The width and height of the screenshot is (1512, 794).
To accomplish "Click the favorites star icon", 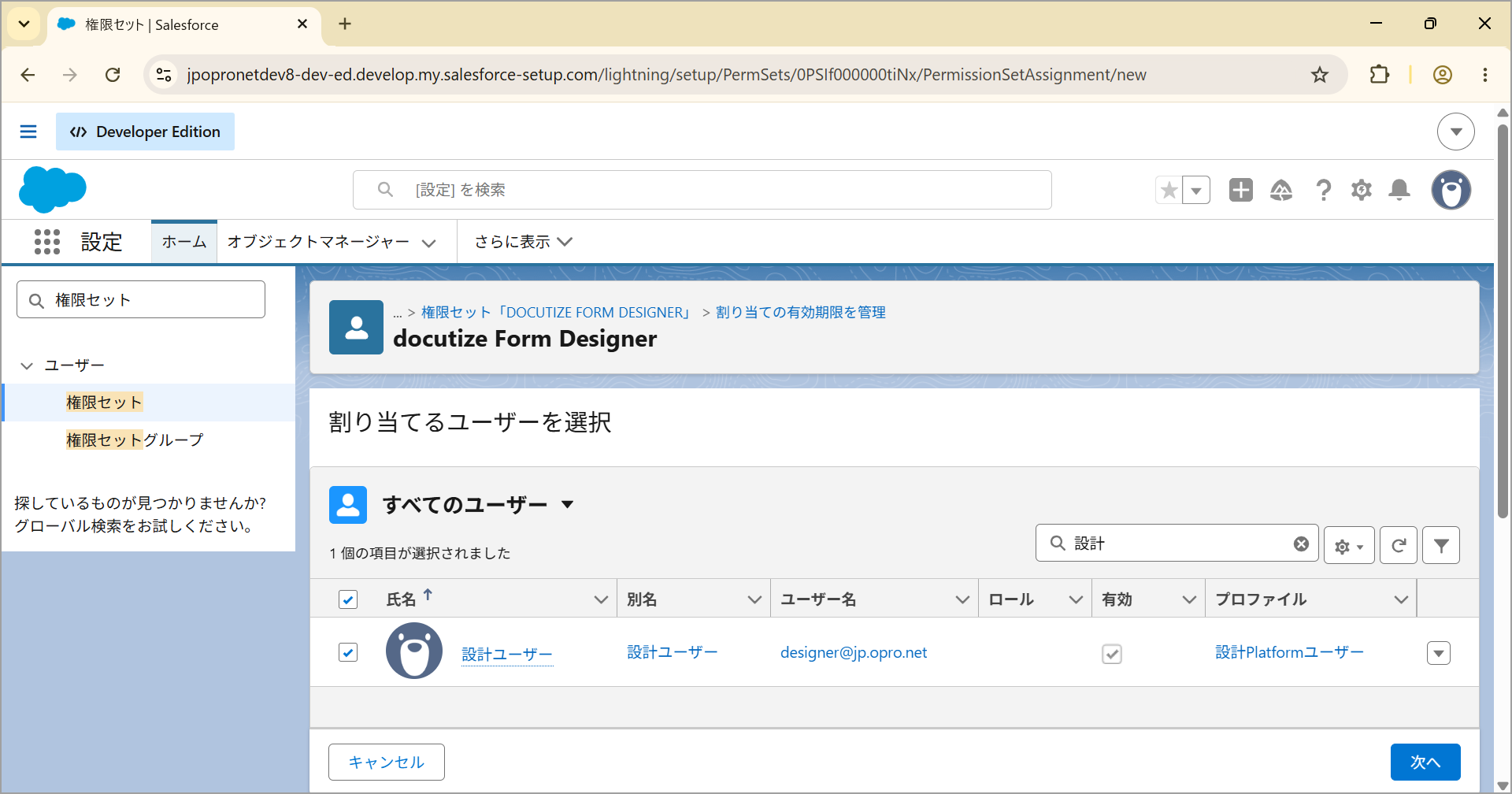I will (x=1169, y=190).
